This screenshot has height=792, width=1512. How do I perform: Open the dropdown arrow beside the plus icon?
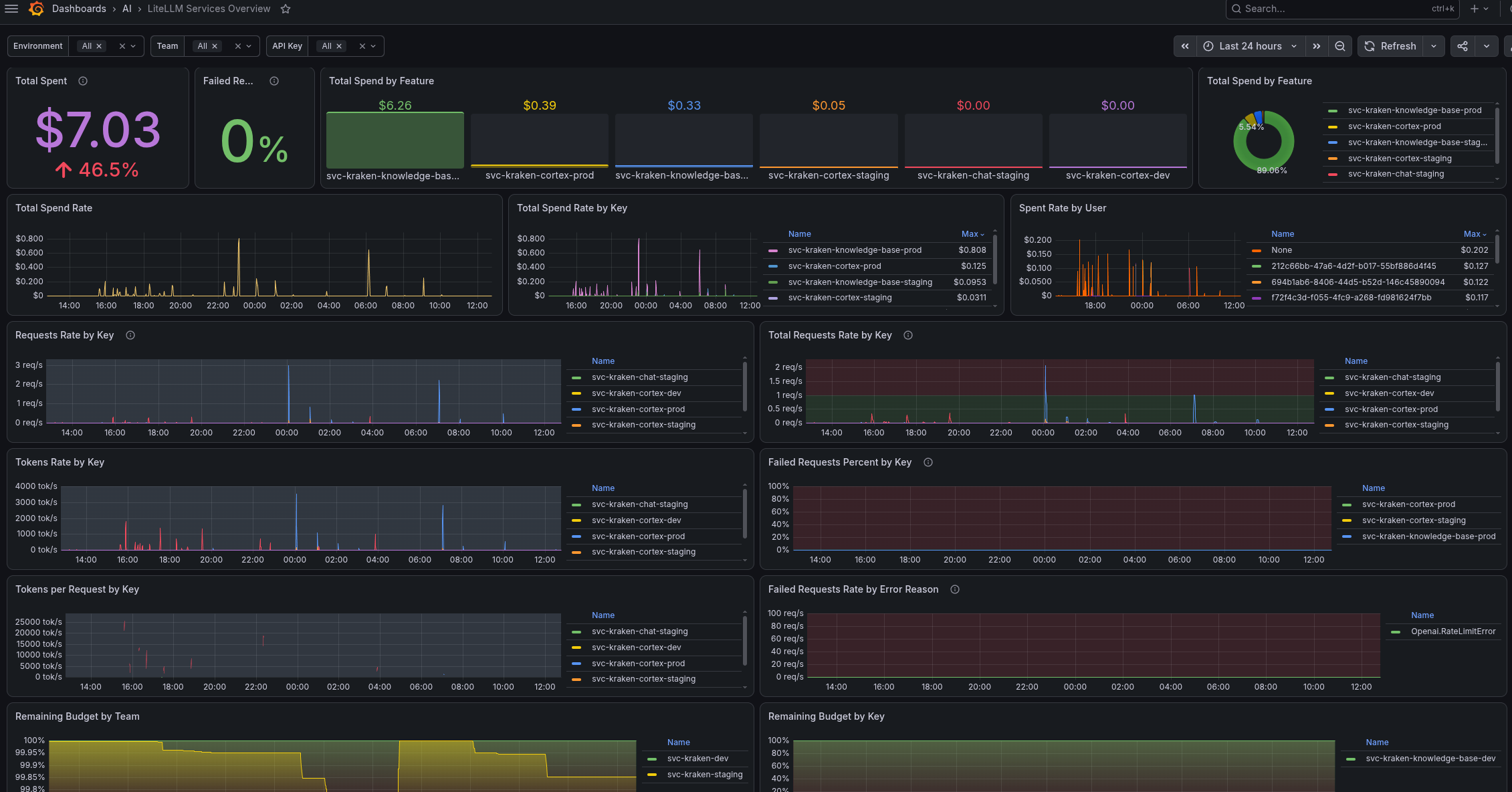click(x=1486, y=9)
